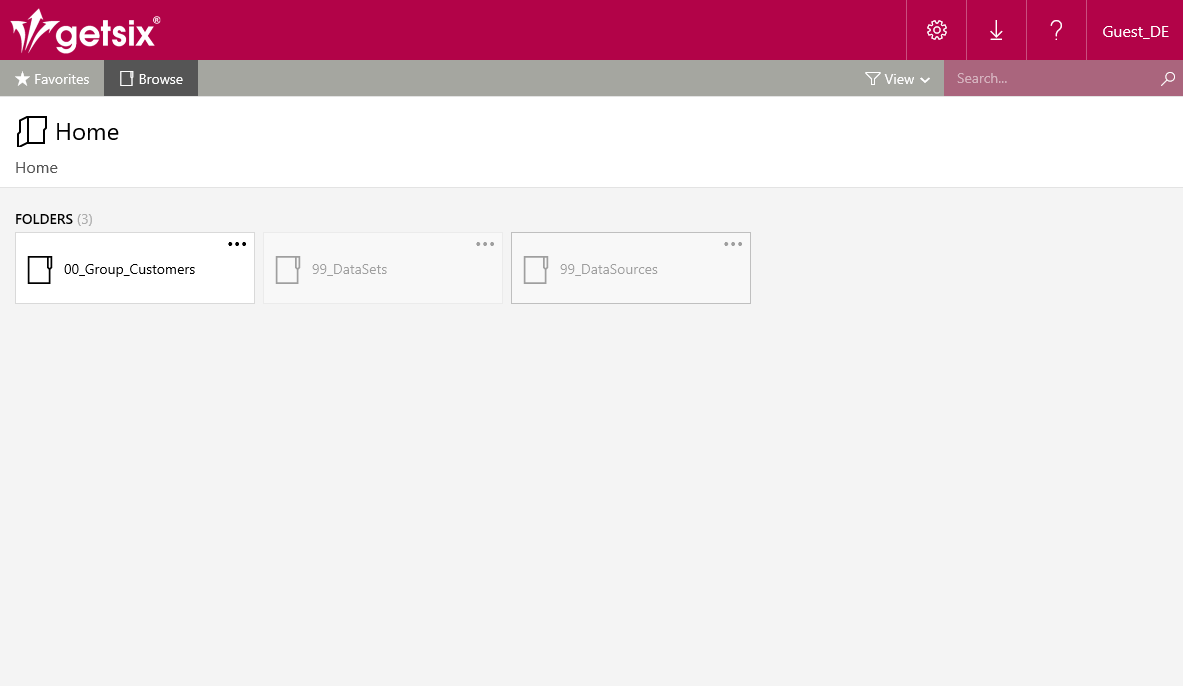Open the 00_Group_Customers folder name
The height and width of the screenshot is (686, 1183).
pyautogui.click(x=130, y=269)
